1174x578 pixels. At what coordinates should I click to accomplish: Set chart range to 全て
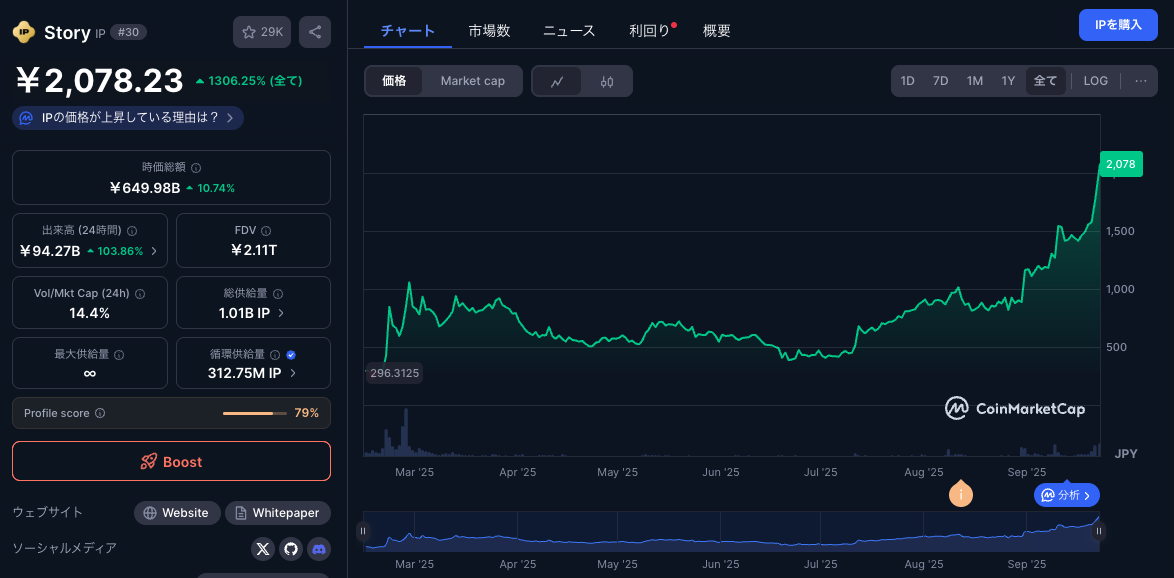[1046, 81]
